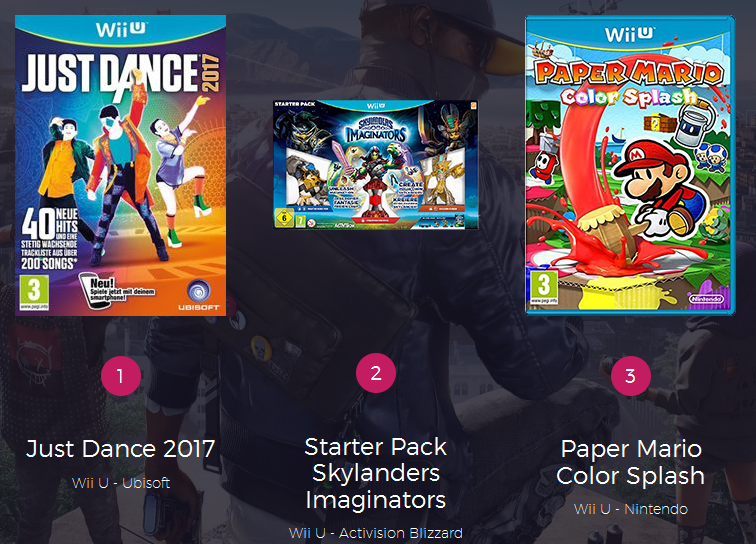
Task: Click the PEGI 3 badge on Paper Mario cover
Action: (544, 287)
